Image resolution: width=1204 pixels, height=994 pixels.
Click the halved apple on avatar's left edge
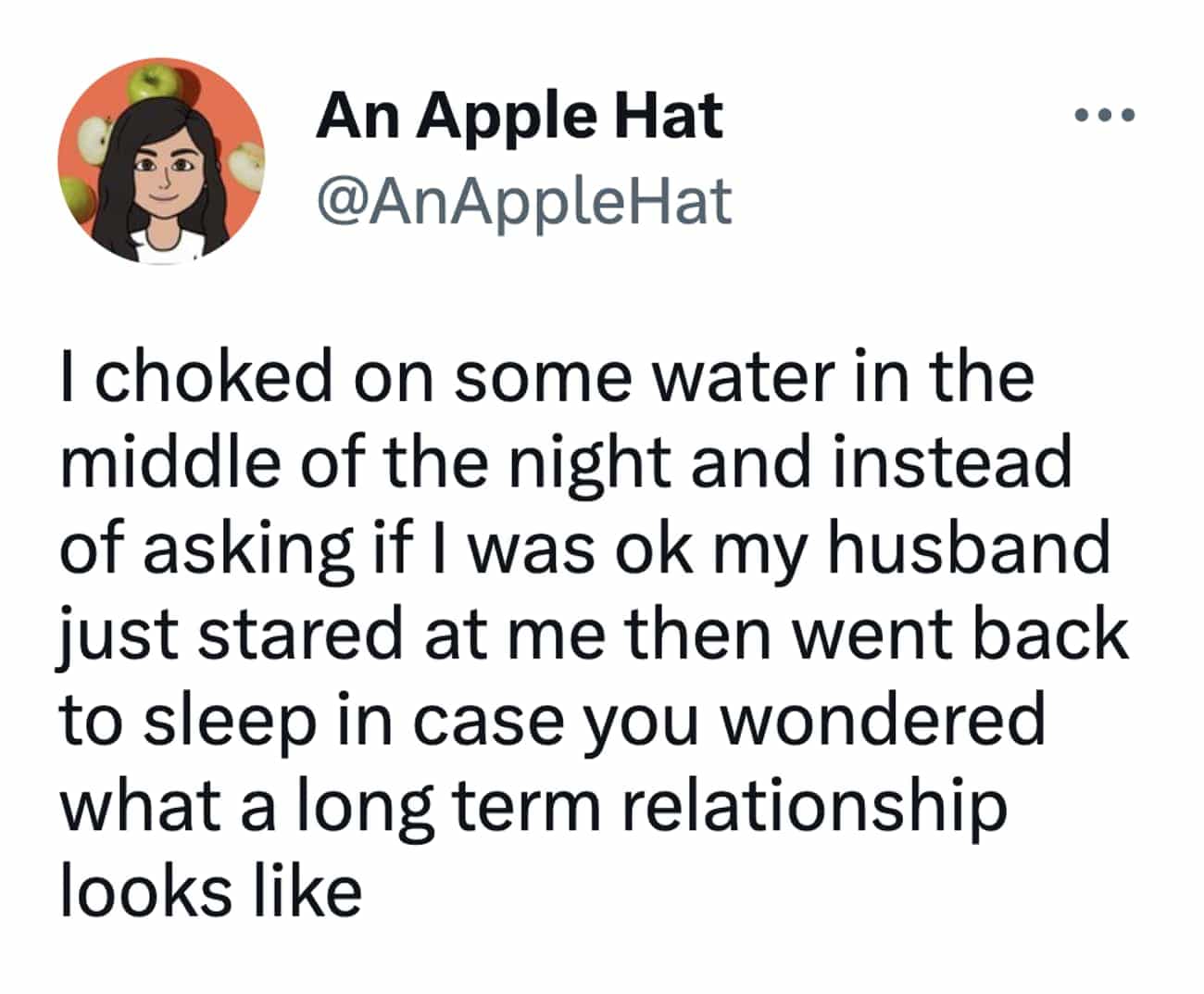[x=89, y=138]
